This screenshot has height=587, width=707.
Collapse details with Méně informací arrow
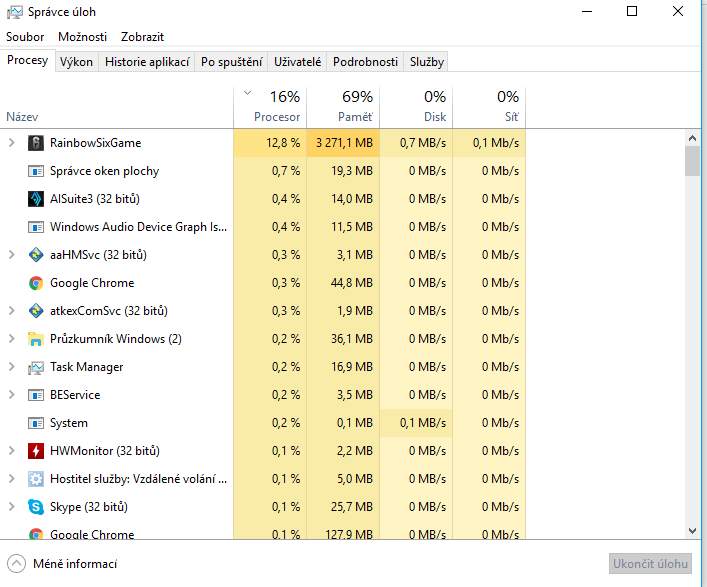point(16,564)
